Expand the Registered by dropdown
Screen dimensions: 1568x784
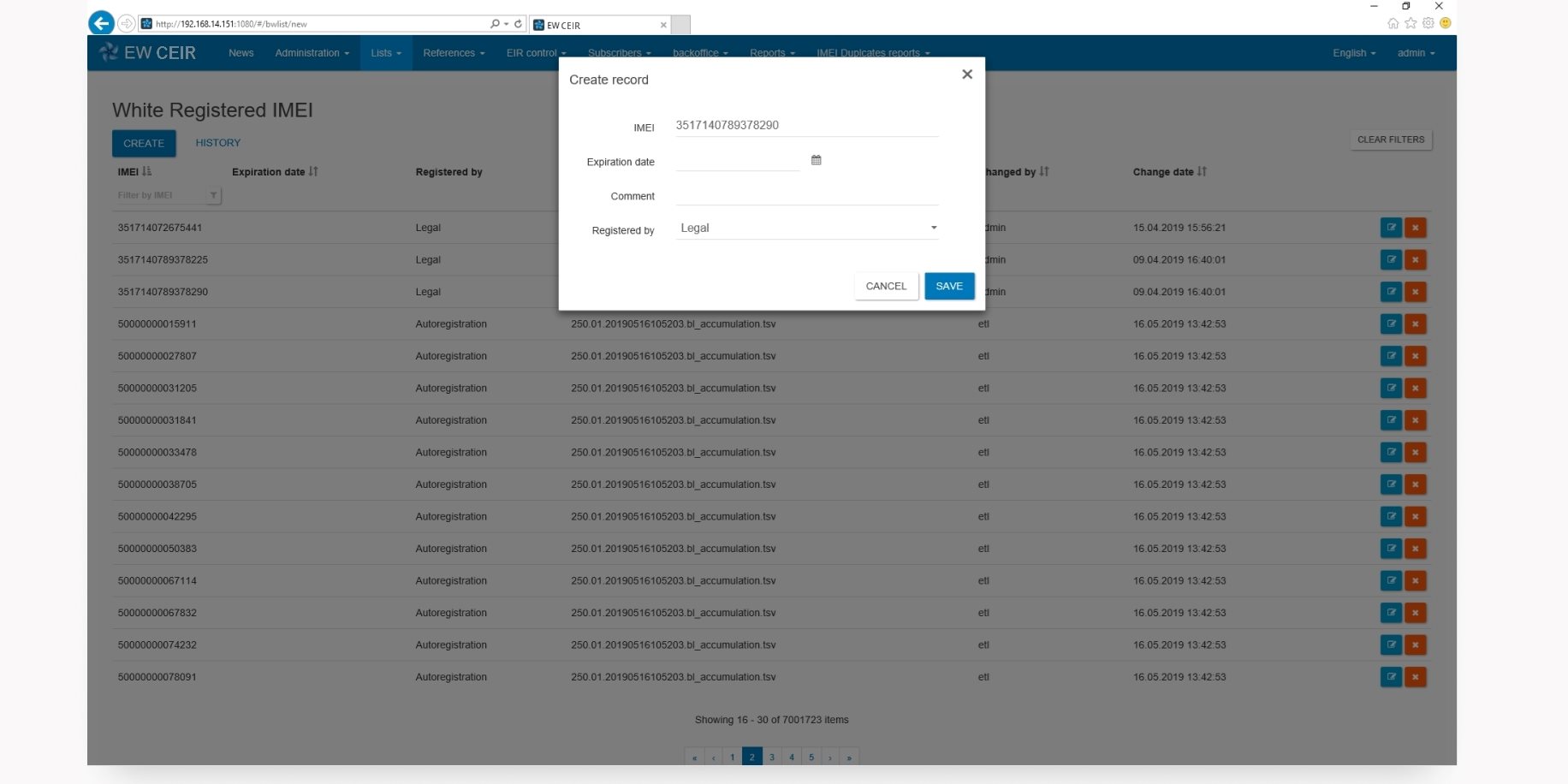tap(933, 229)
